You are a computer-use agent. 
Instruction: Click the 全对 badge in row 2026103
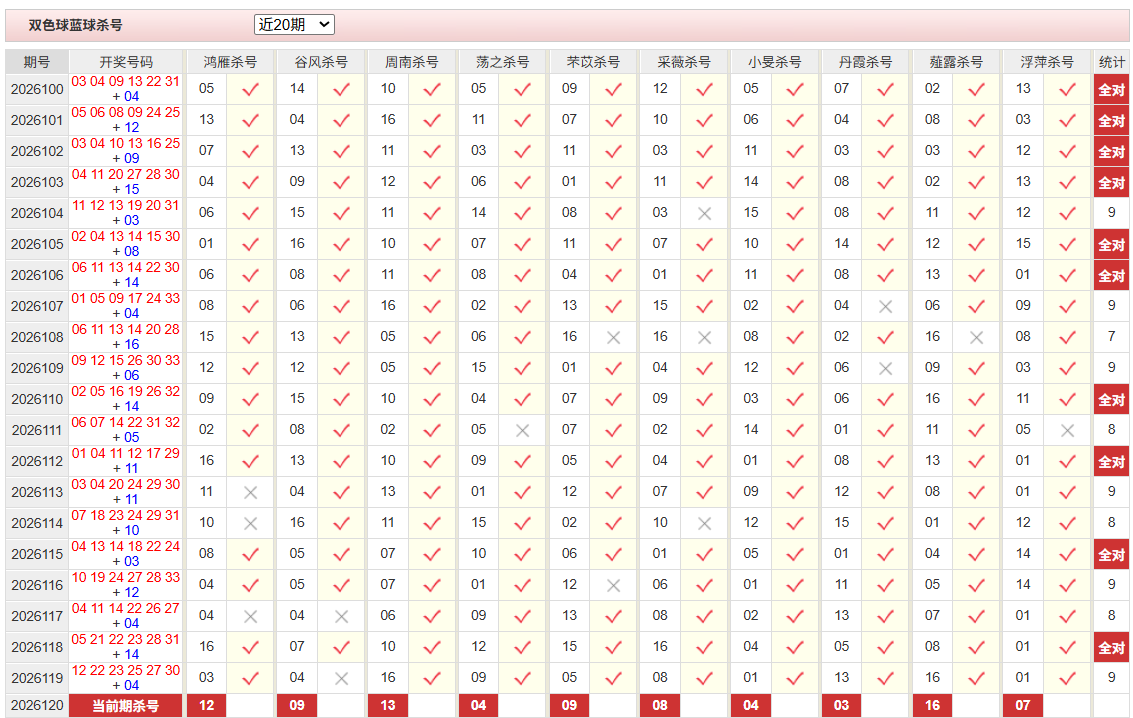pos(1111,183)
